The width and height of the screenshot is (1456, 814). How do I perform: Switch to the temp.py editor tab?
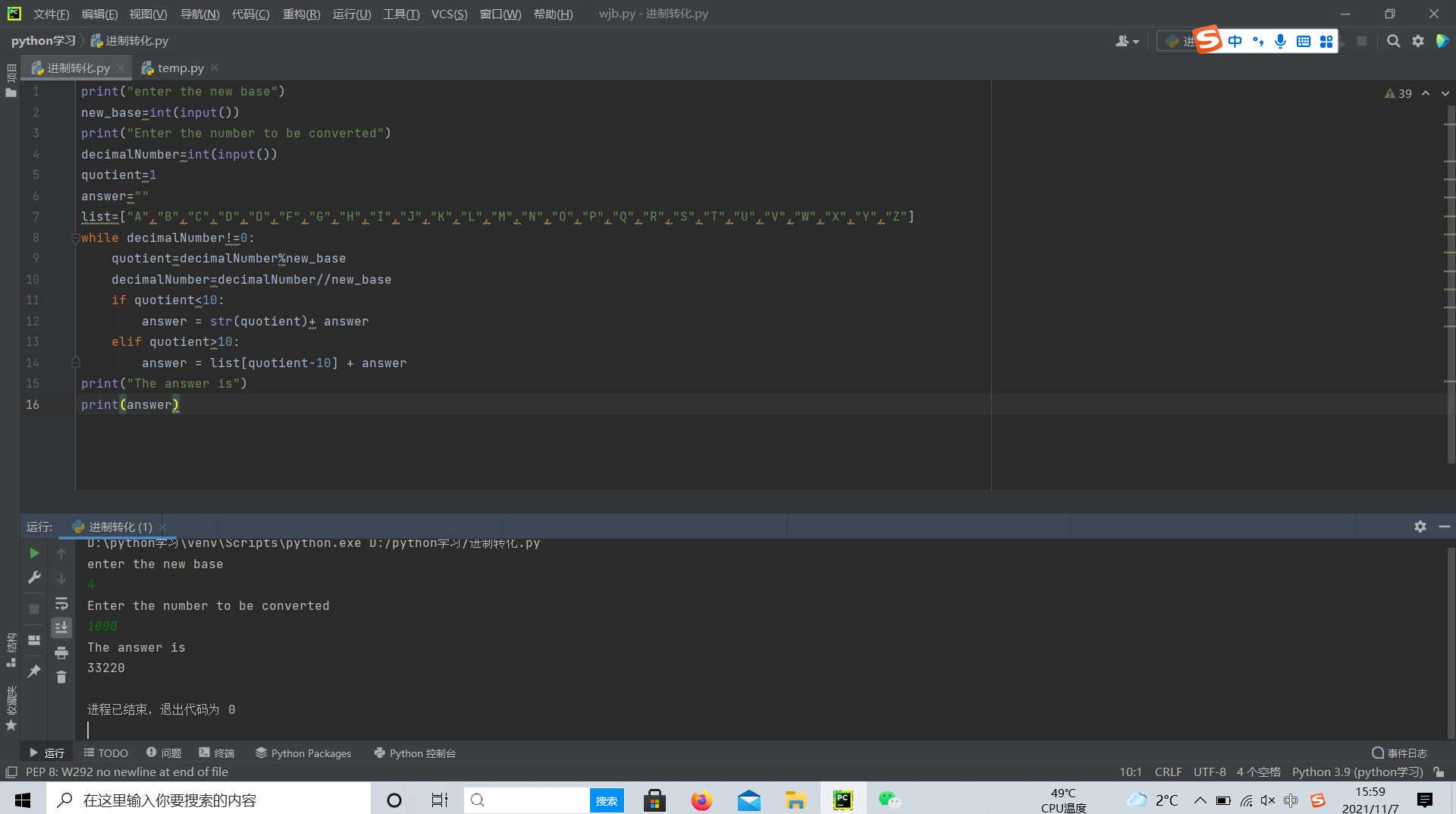pos(180,68)
